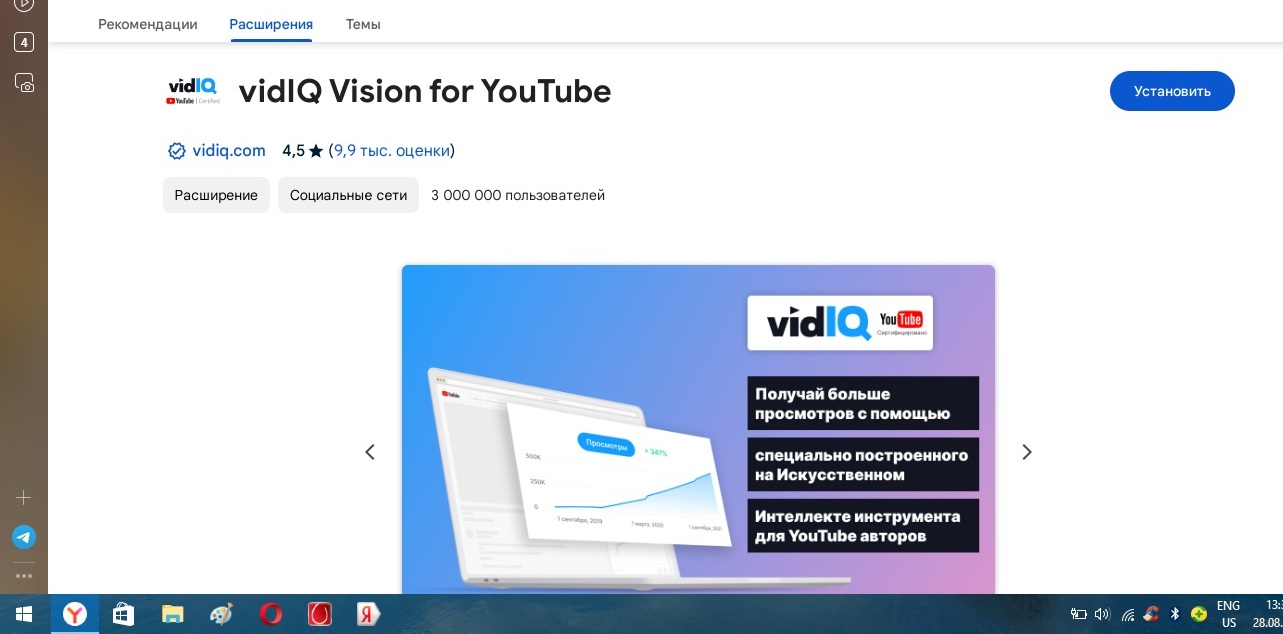This screenshot has width=1283, height=634.
Task: Switch the ENG US input language
Action: point(1228,614)
